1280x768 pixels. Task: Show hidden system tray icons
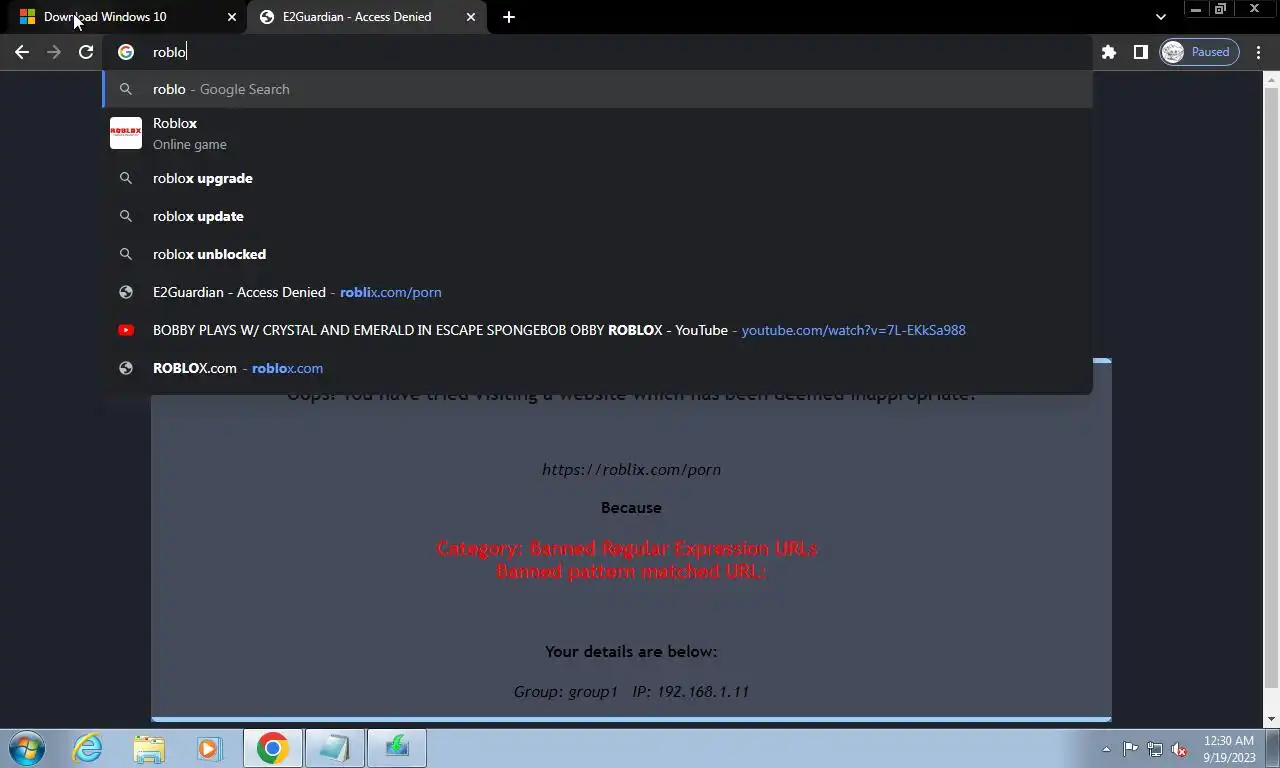click(1106, 749)
